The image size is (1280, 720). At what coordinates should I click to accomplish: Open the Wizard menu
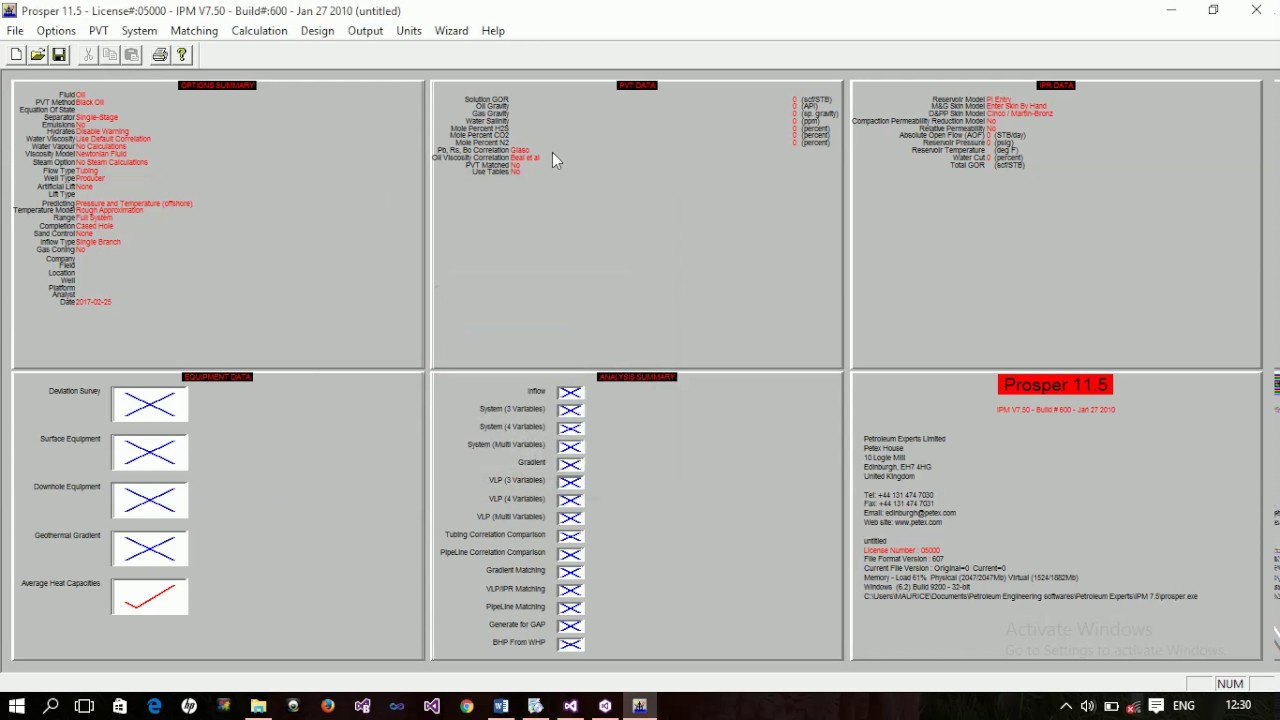[x=451, y=31]
